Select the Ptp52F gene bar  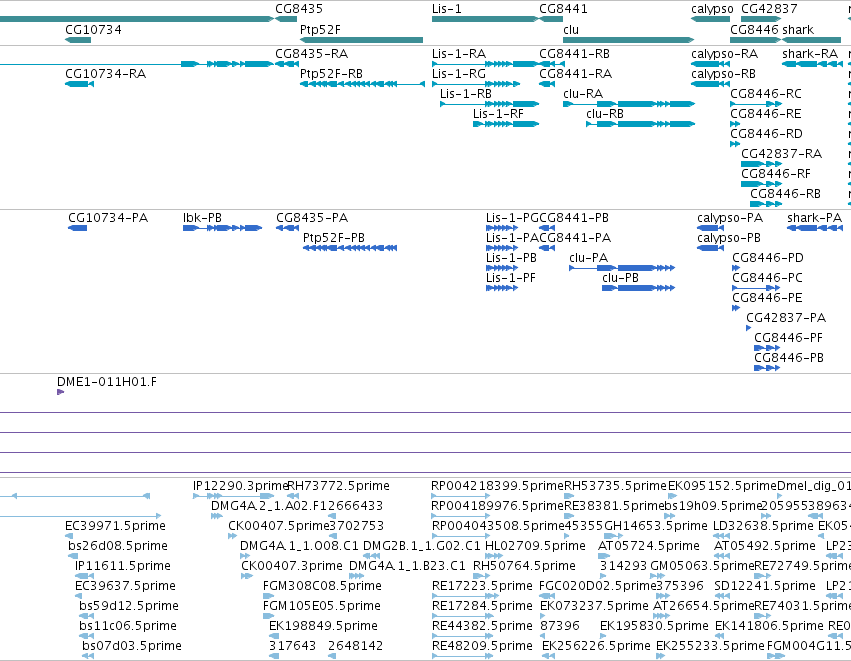point(361,40)
